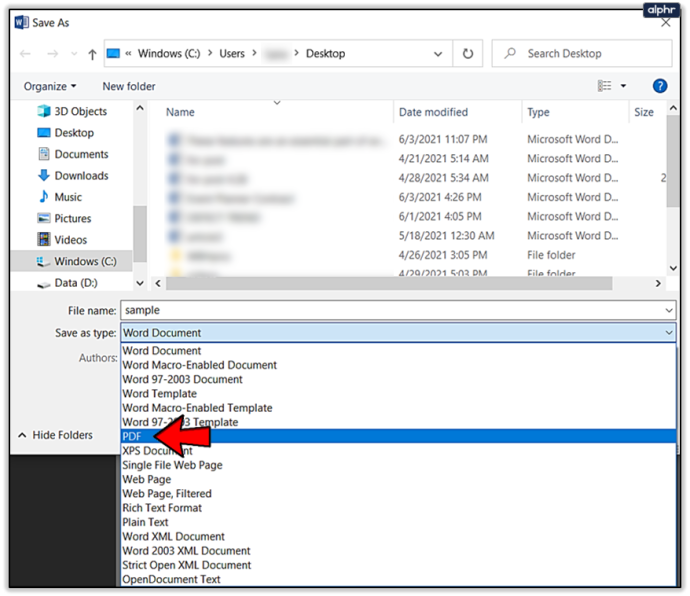Open the 3D Objects folder
690x596 pixels.
point(72,111)
